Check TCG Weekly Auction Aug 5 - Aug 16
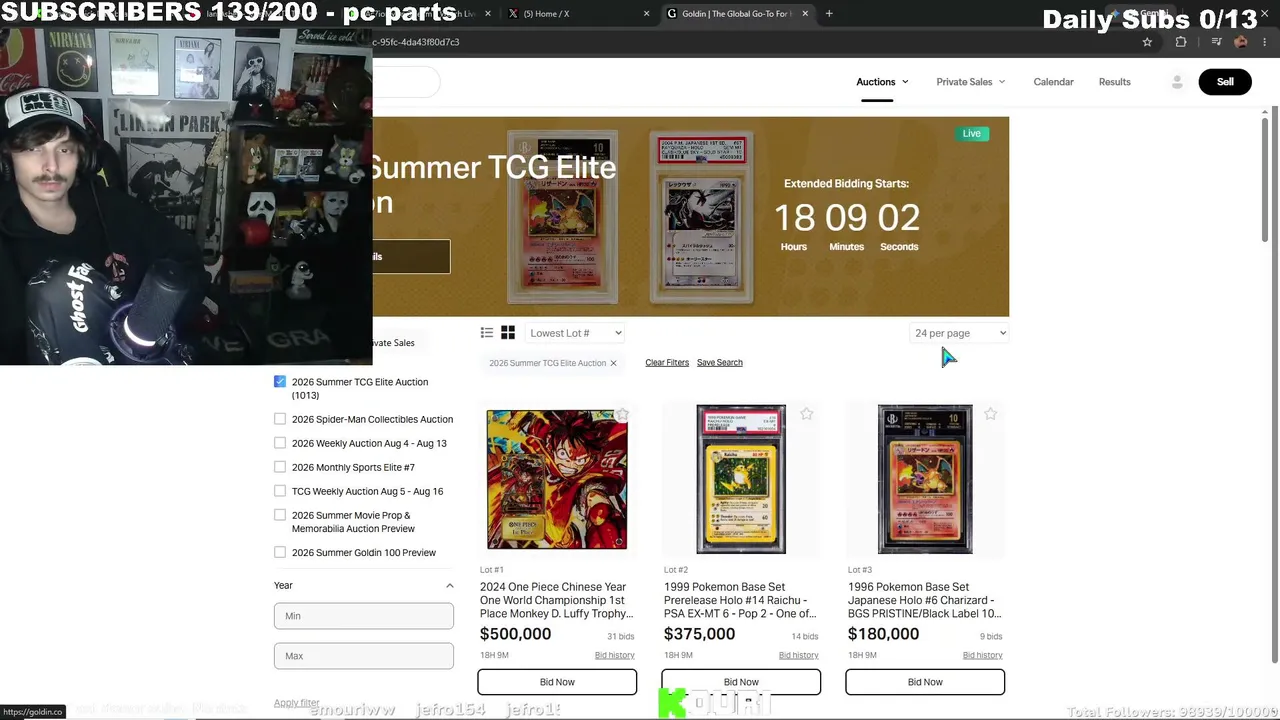 point(280,491)
